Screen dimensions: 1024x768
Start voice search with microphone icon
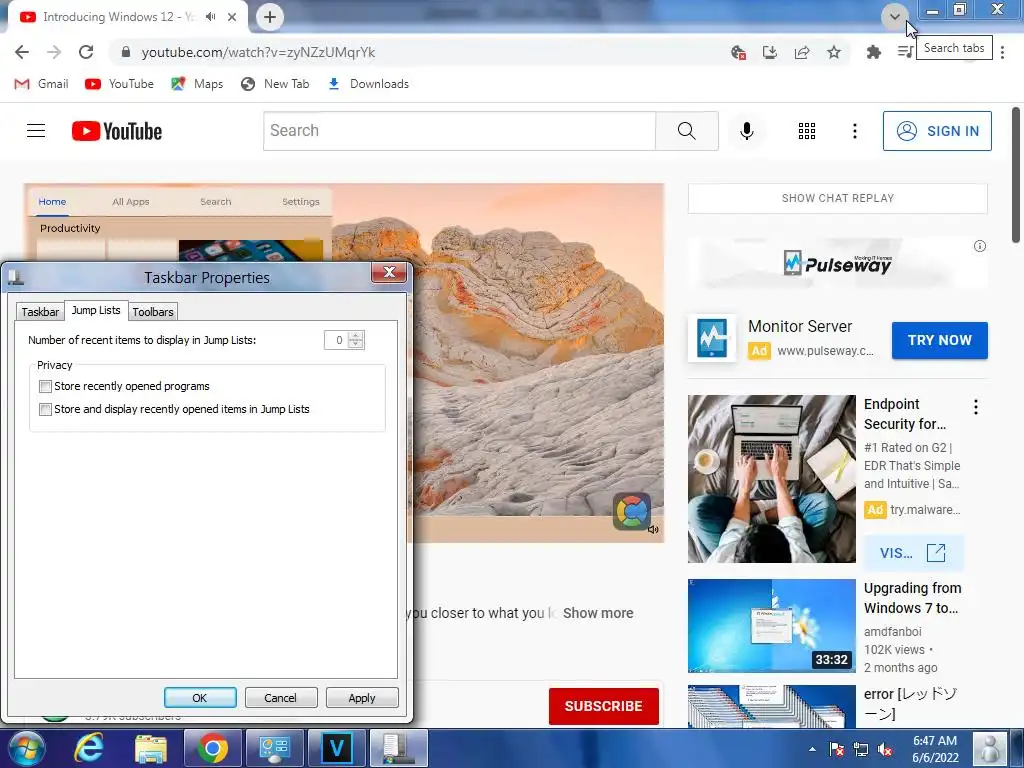point(746,131)
